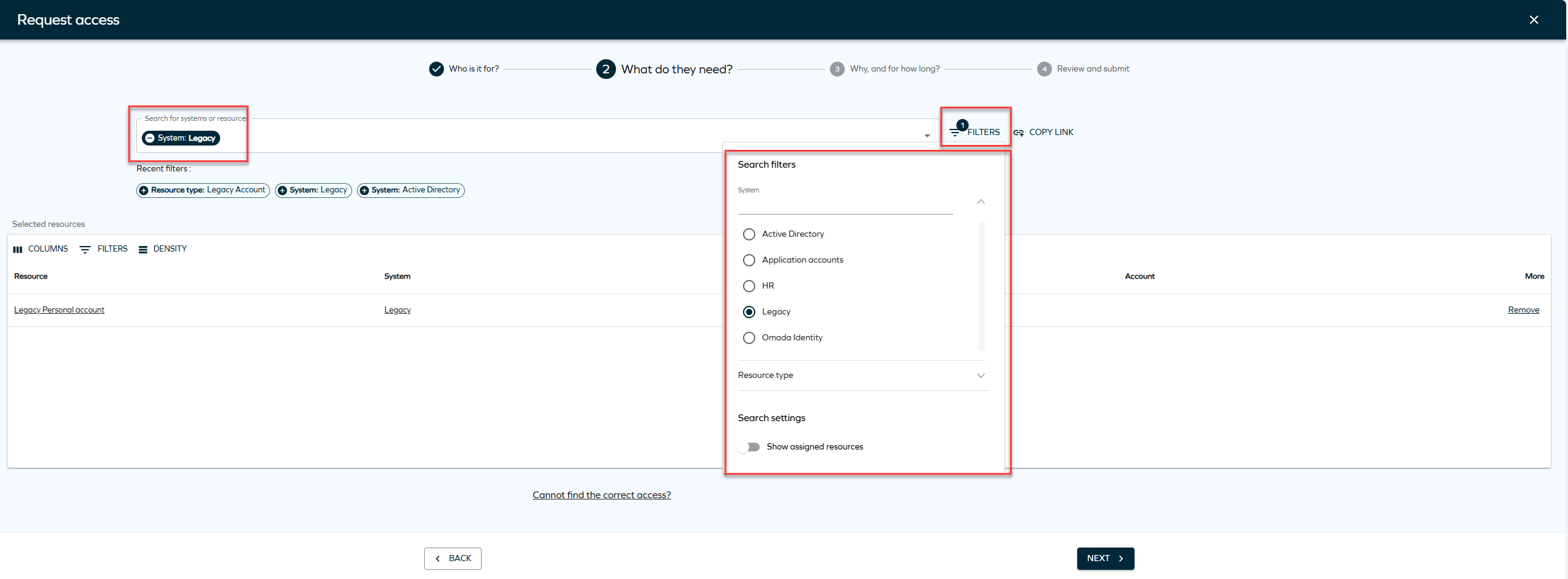The image size is (1568, 579).
Task: Click the Legacy Personal account resource link
Action: click(x=59, y=310)
